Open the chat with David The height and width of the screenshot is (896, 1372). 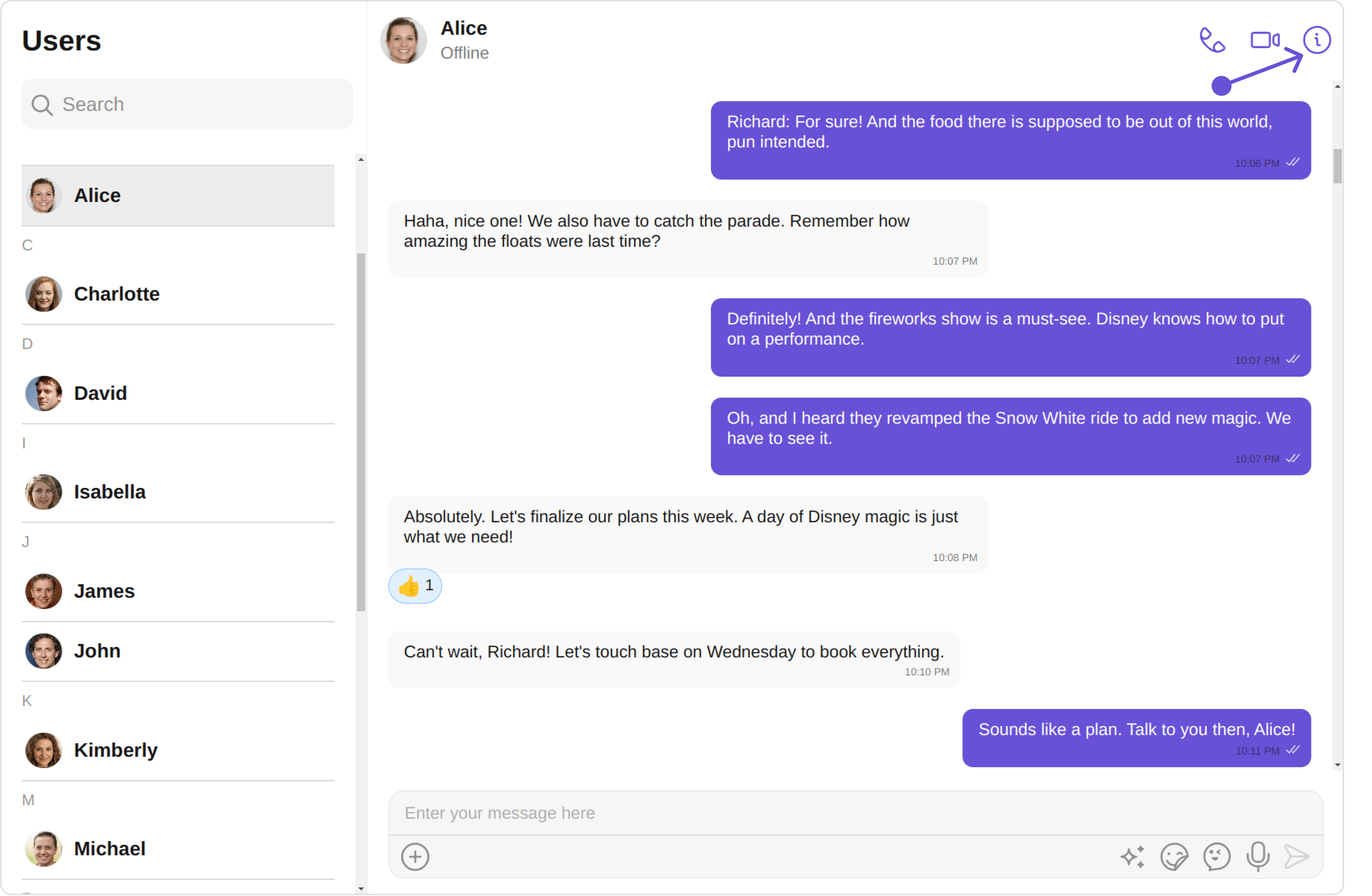pos(178,394)
